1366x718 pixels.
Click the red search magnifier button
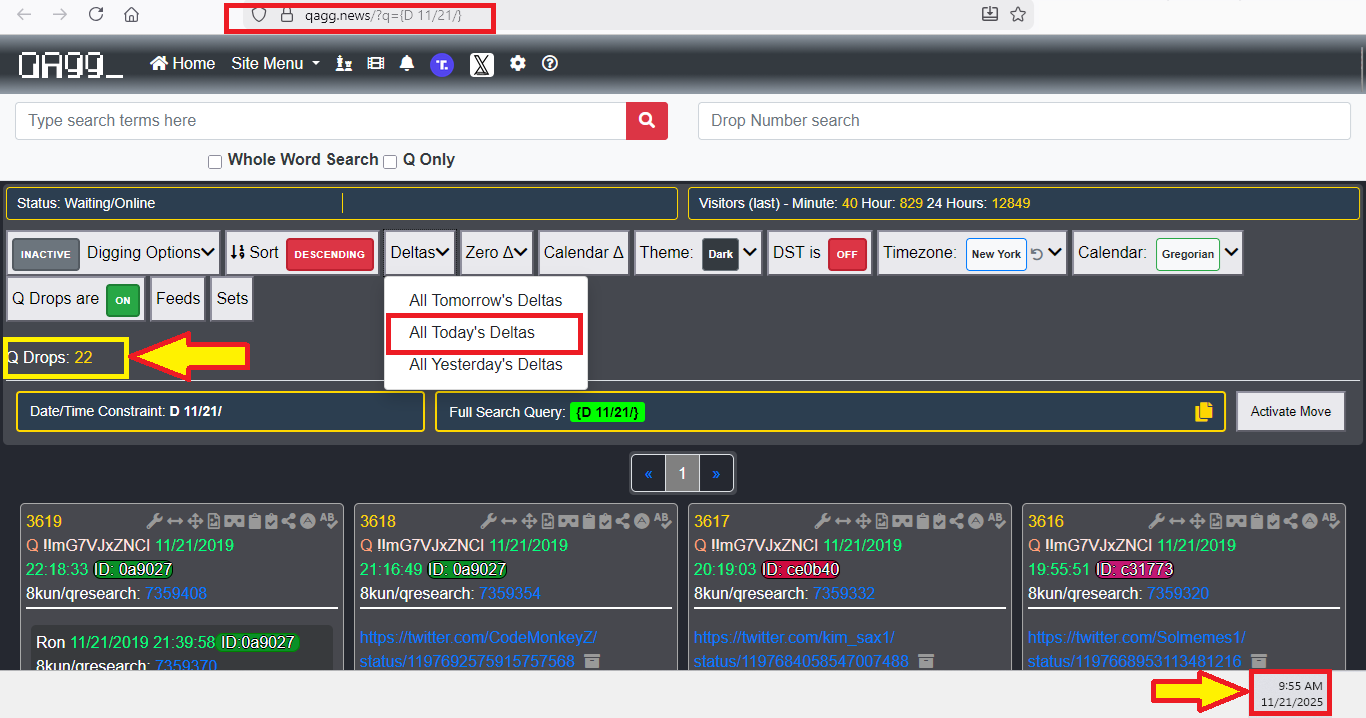pyautogui.click(x=647, y=121)
